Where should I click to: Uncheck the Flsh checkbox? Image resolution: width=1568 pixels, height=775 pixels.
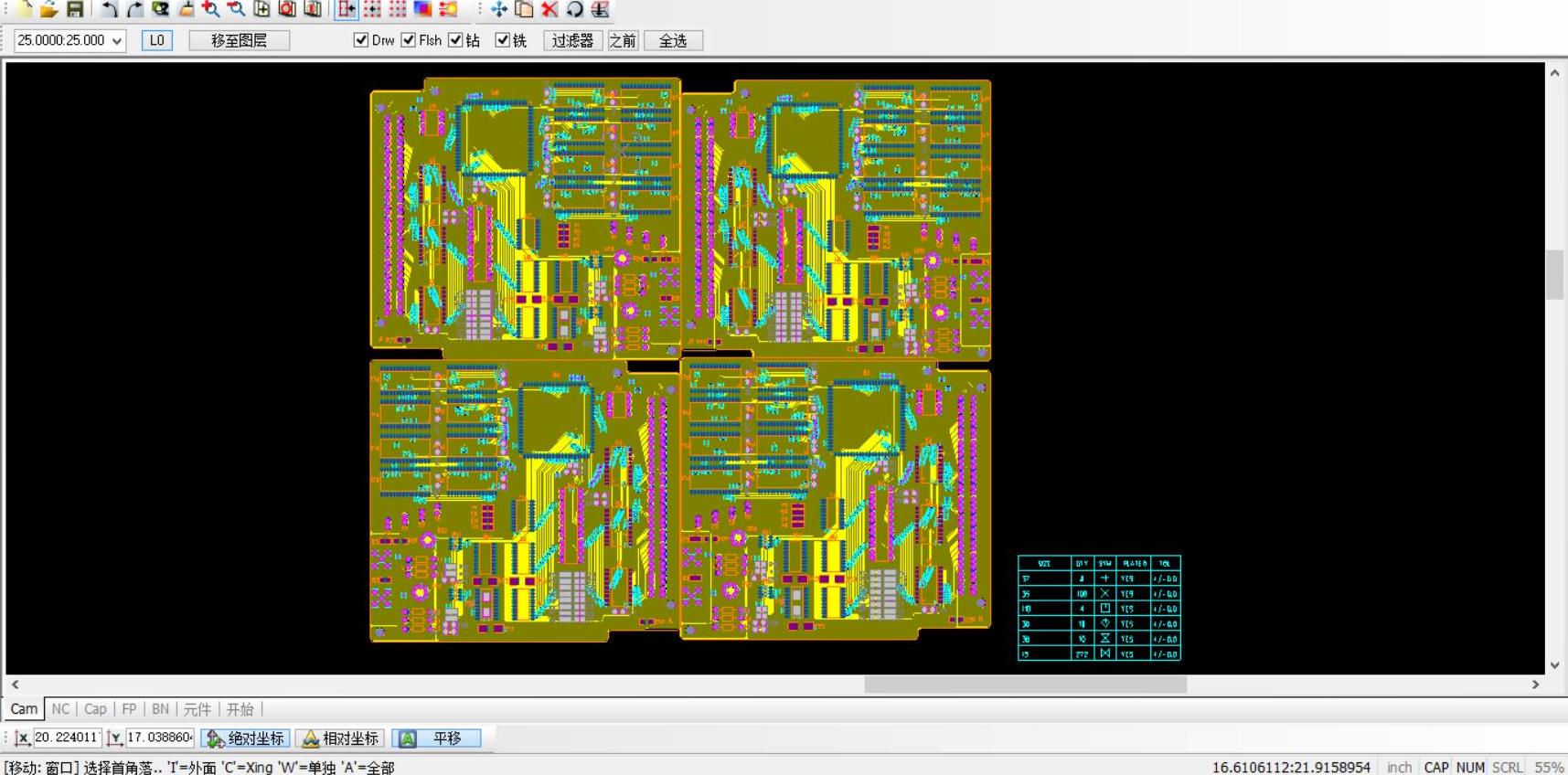[x=409, y=40]
